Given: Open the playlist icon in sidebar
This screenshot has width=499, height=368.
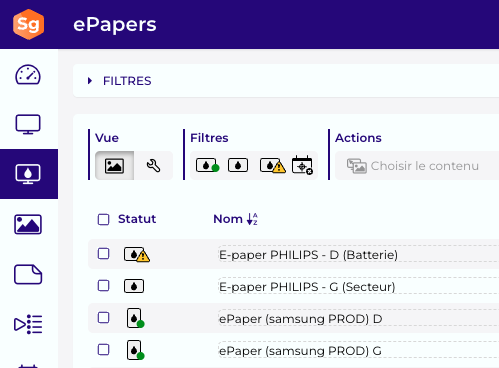Looking at the screenshot, I should tap(28, 324).
